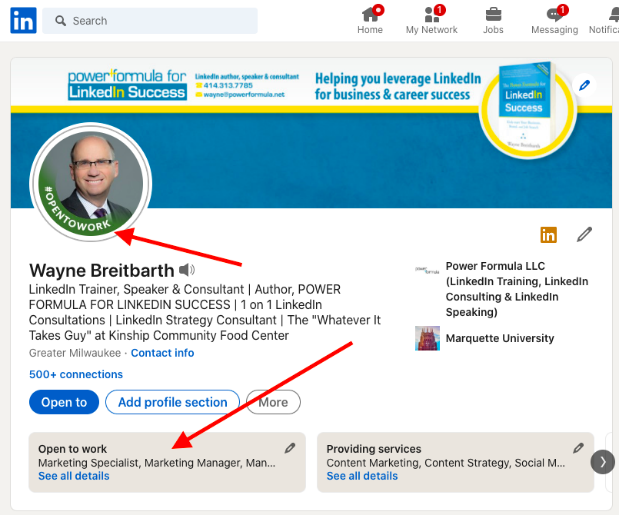This screenshot has height=515, width=619.
Task: Play name pronunciation speaker icon
Action: pos(187,270)
